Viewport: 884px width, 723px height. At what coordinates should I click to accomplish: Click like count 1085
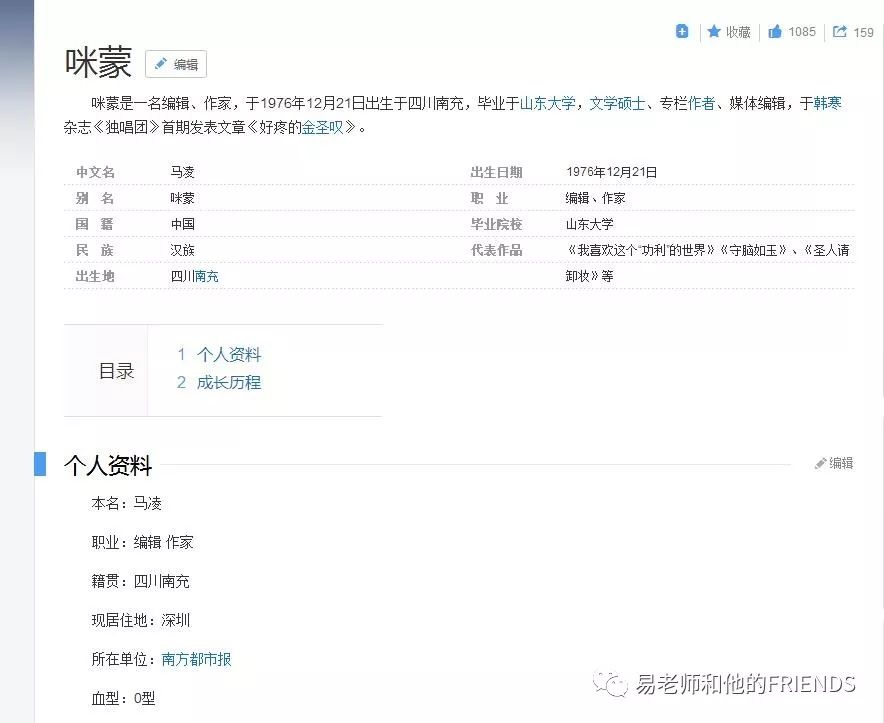pyautogui.click(x=802, y=32)
